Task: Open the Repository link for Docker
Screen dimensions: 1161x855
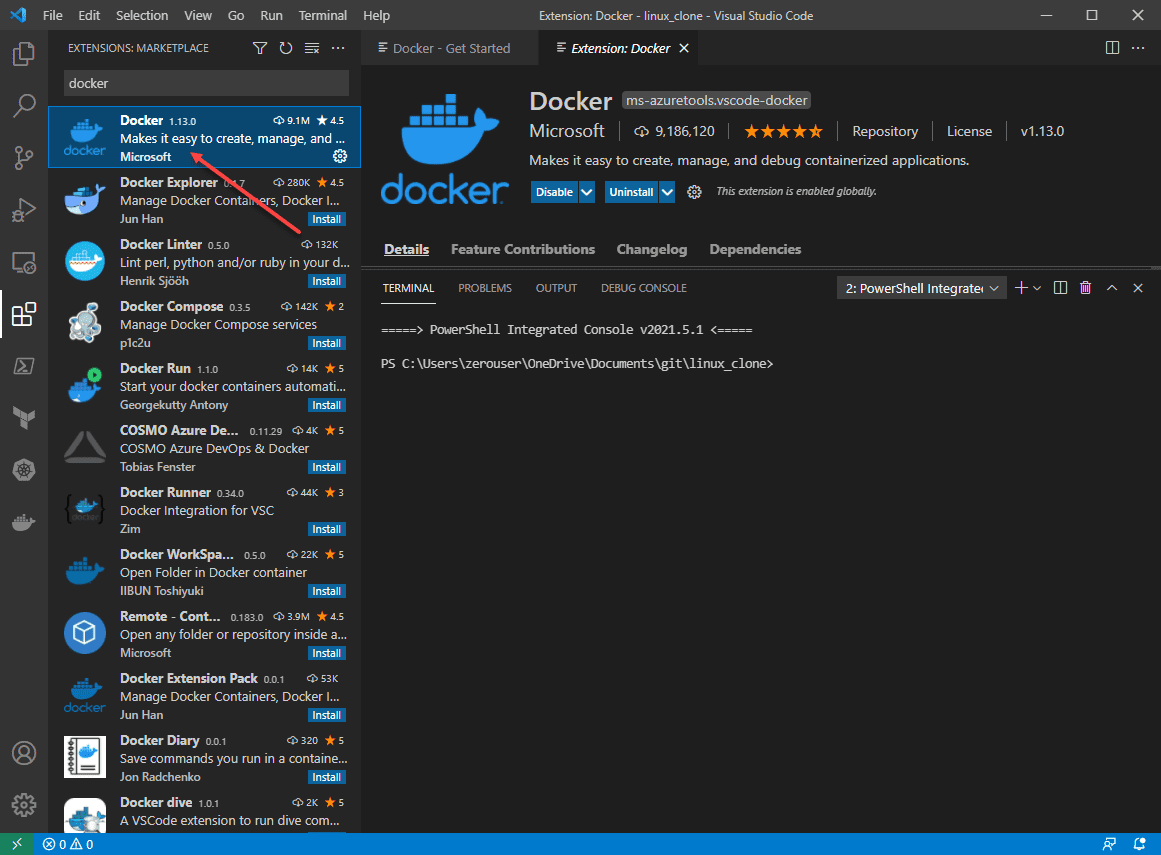Action: pos(884,131)
